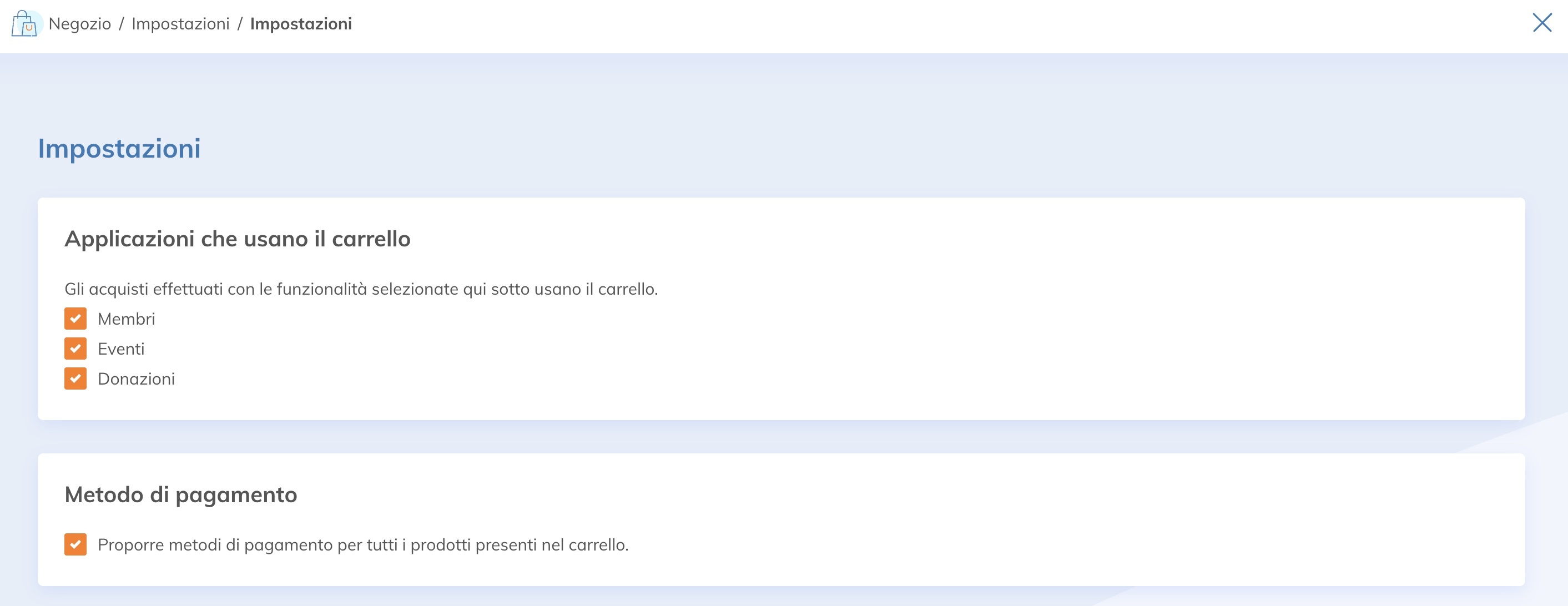Open the middle Impostazioni breadcrumb link
This screenshot has width=1568, height=606.
coord(180,24)
